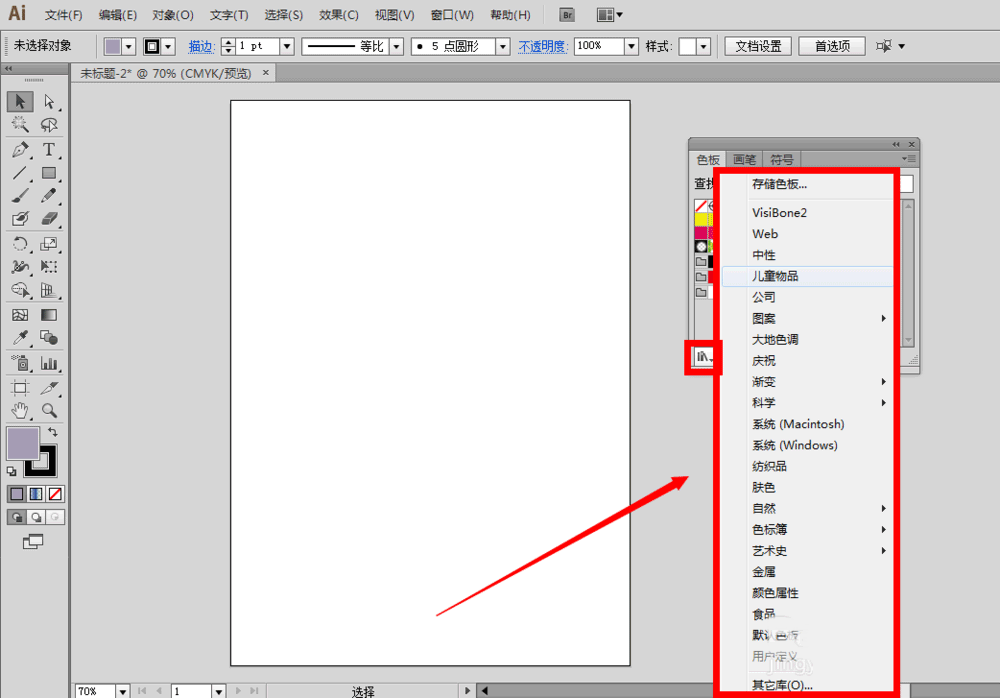Viewport: 1000px width, 698px height.
Task: Open the 描边 stroke panel link
Action: (200, 47)
